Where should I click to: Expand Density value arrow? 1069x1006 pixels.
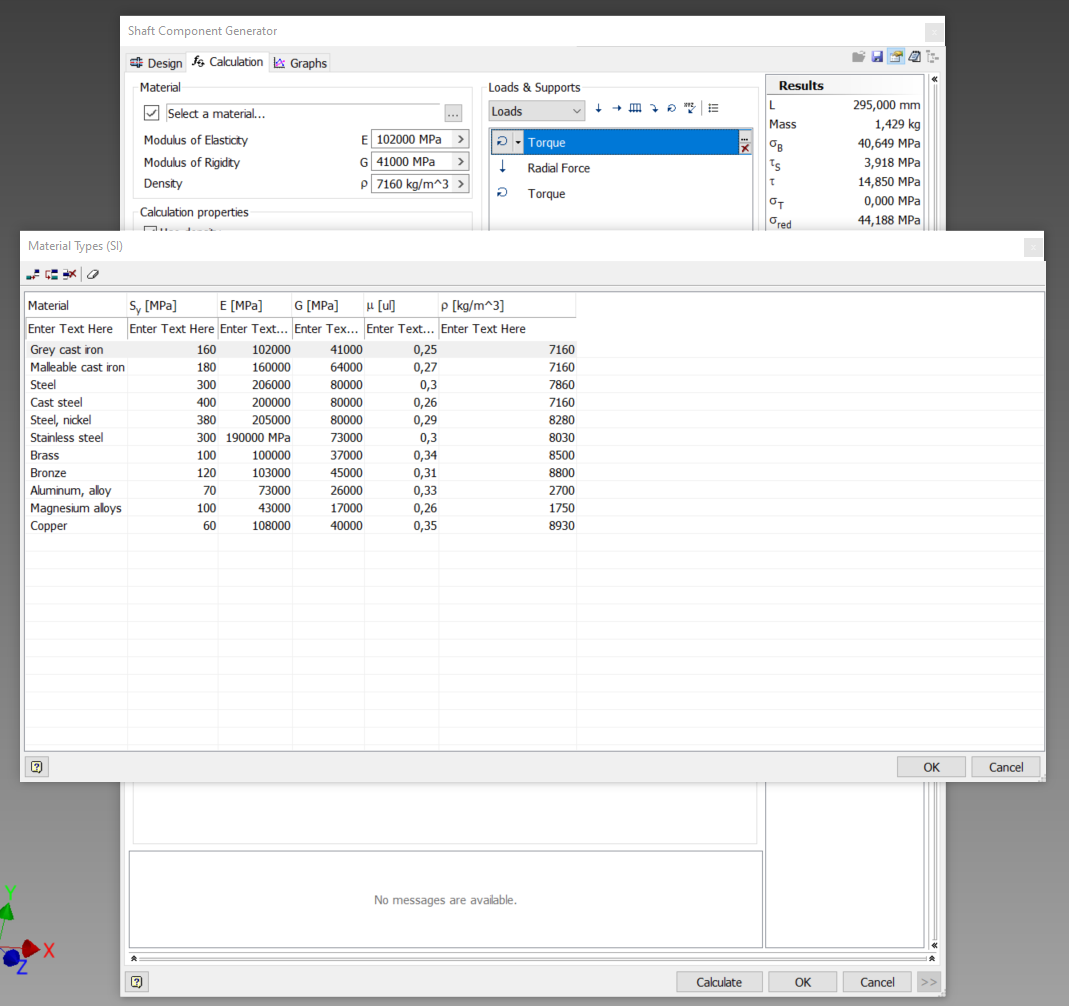[x=461, y=184]
